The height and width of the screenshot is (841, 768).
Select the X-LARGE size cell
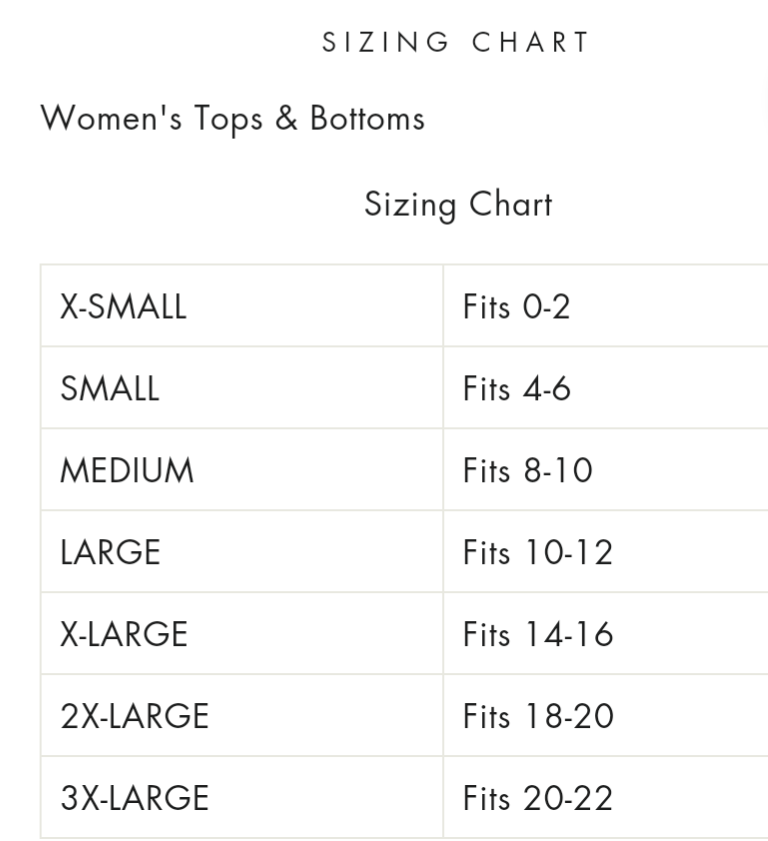point(123,634)
